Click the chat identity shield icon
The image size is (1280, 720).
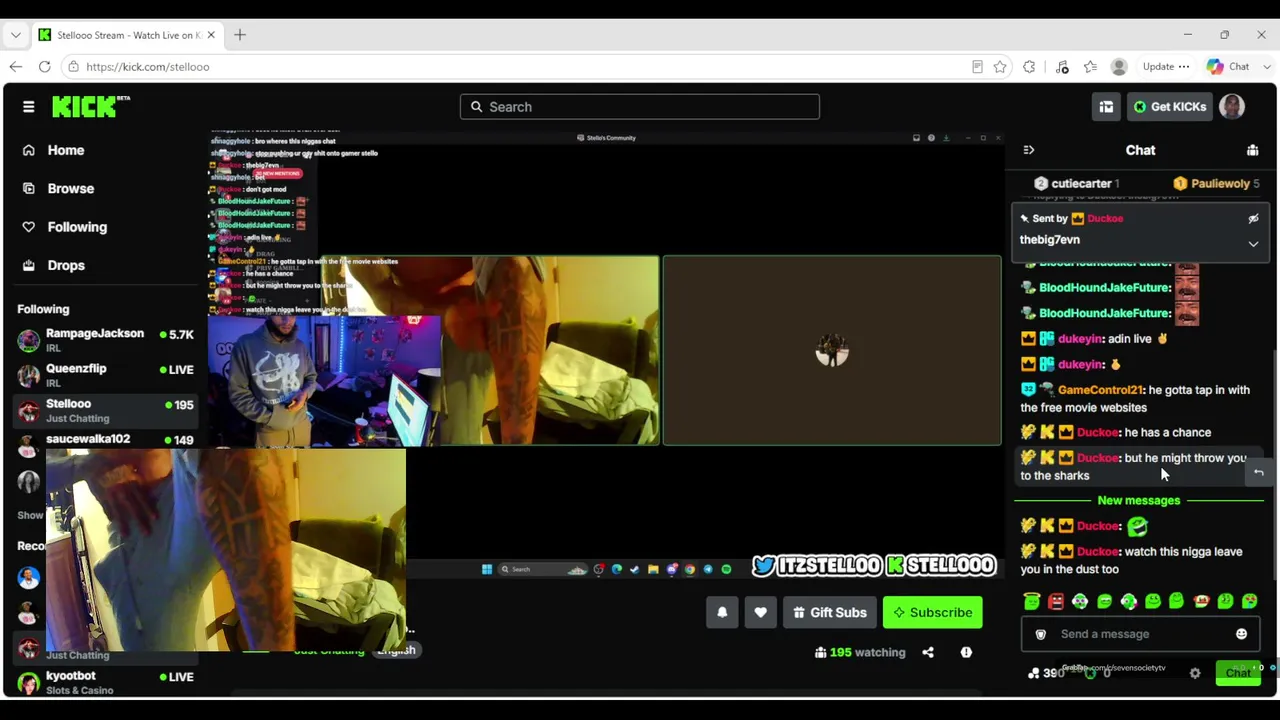tap(1040, 634)
